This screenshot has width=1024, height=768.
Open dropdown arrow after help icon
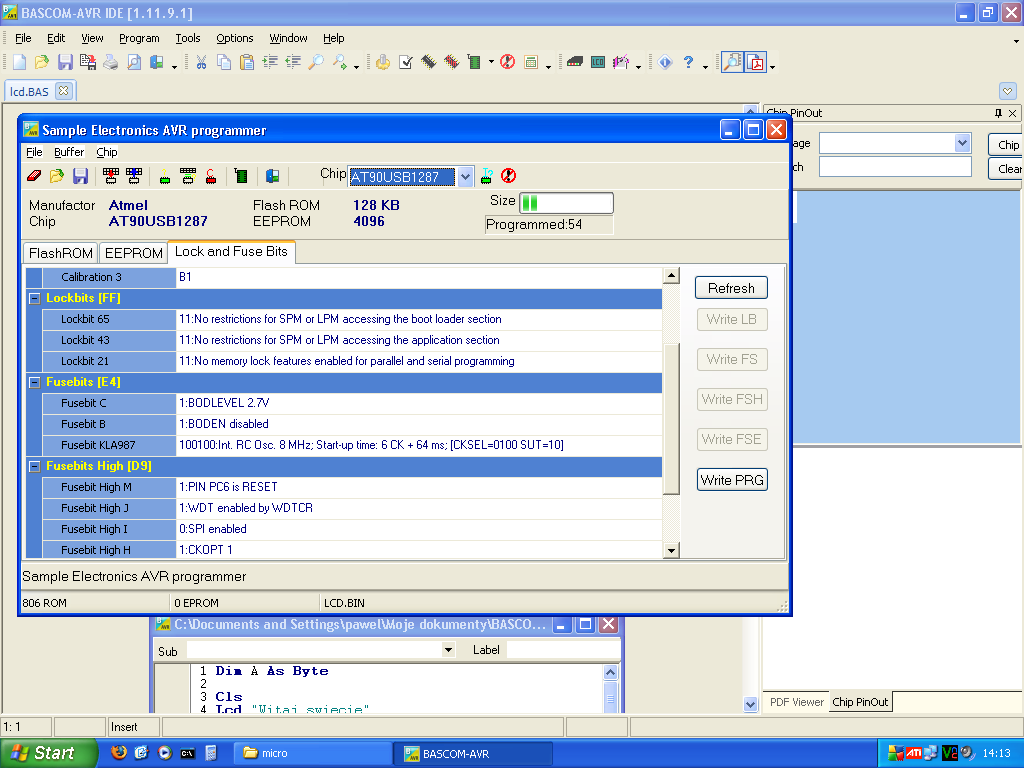(x=705, y=67)
